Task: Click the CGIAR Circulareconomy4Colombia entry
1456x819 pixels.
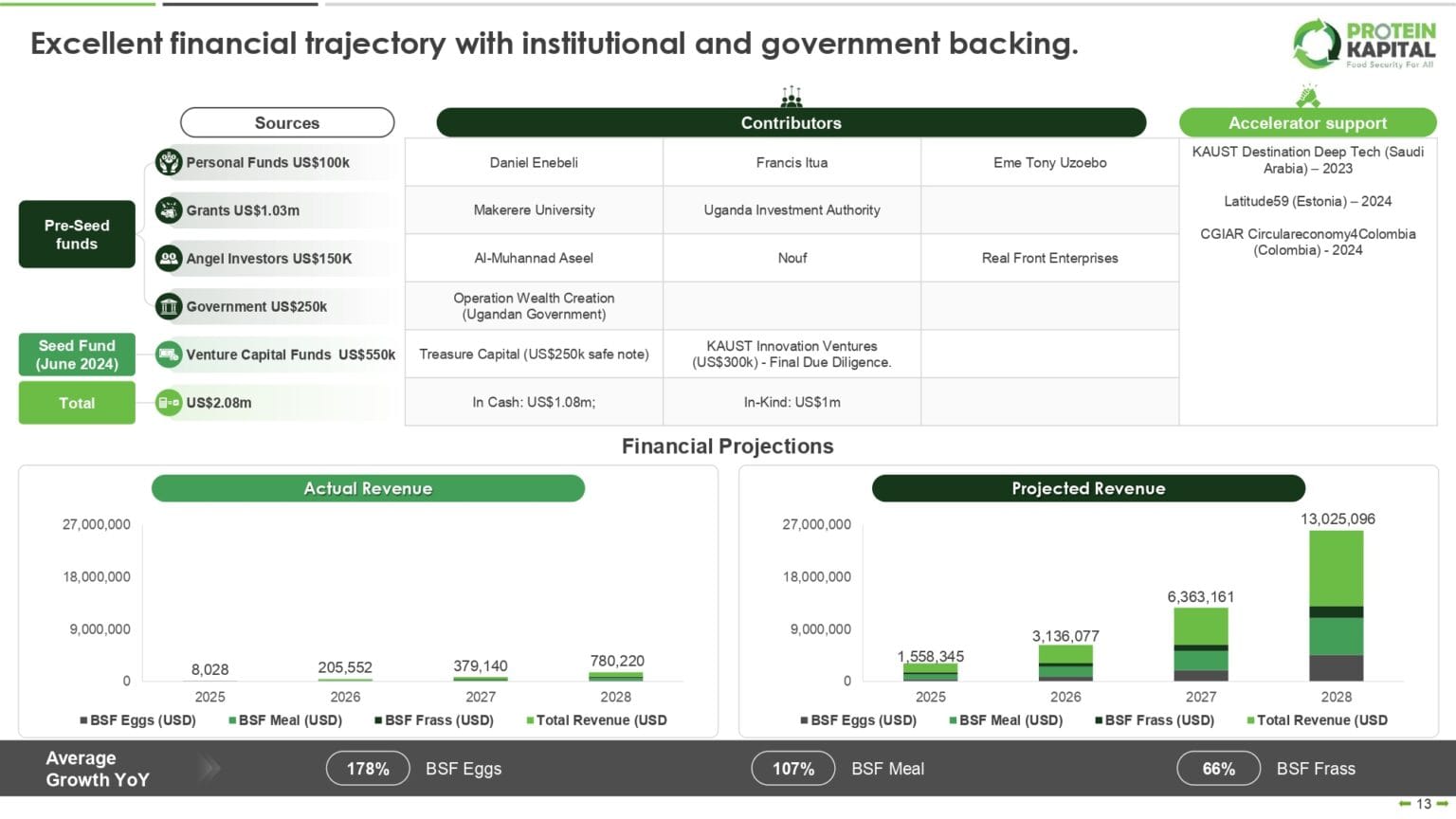Action: (1308, 242)
